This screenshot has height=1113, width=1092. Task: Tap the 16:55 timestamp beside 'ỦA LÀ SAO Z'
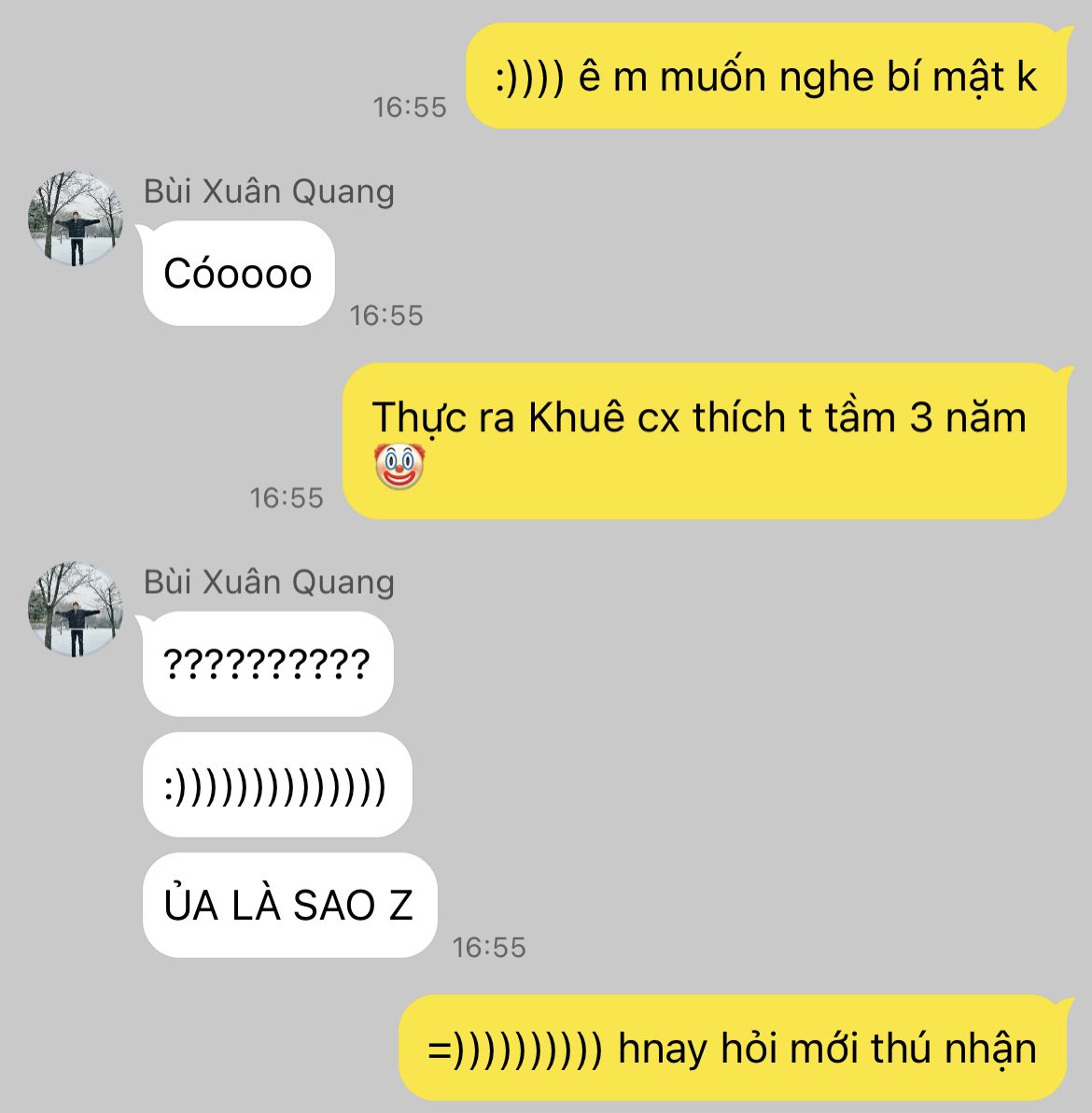click(x=489, y=947)
